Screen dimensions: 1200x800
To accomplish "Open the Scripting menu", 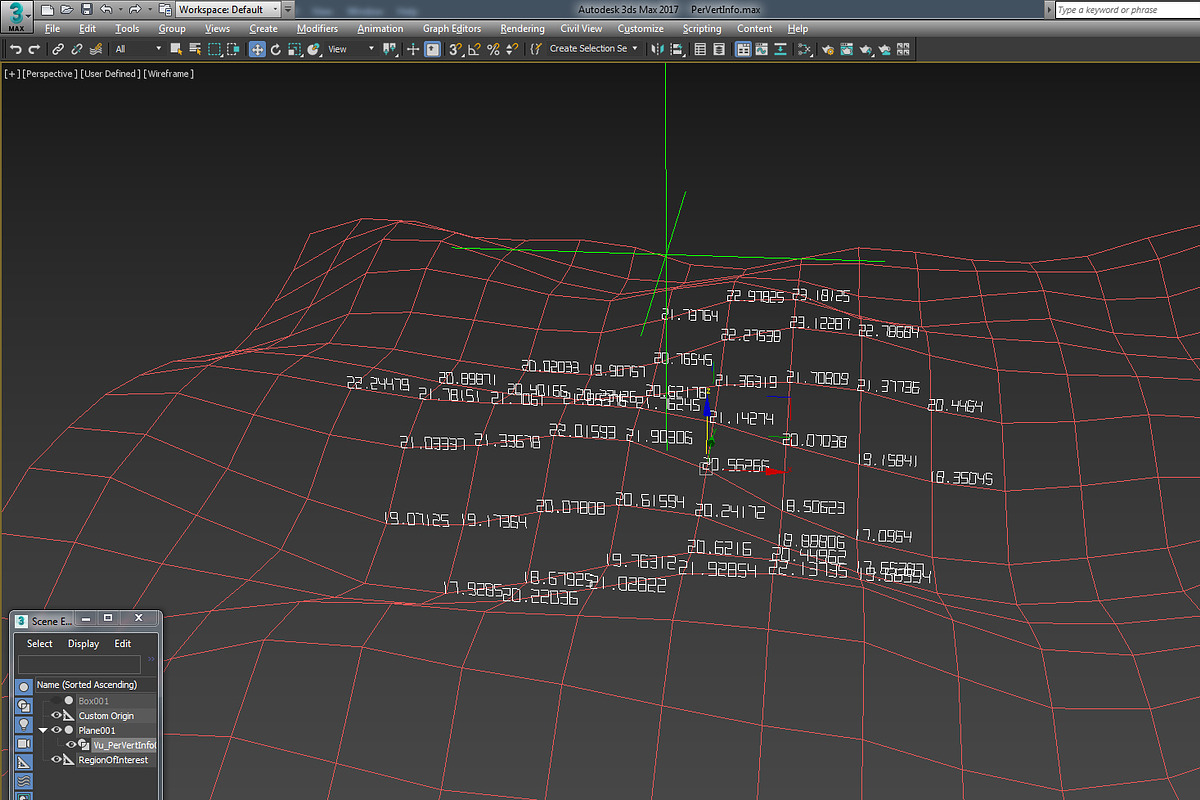I will click(702, 29).
